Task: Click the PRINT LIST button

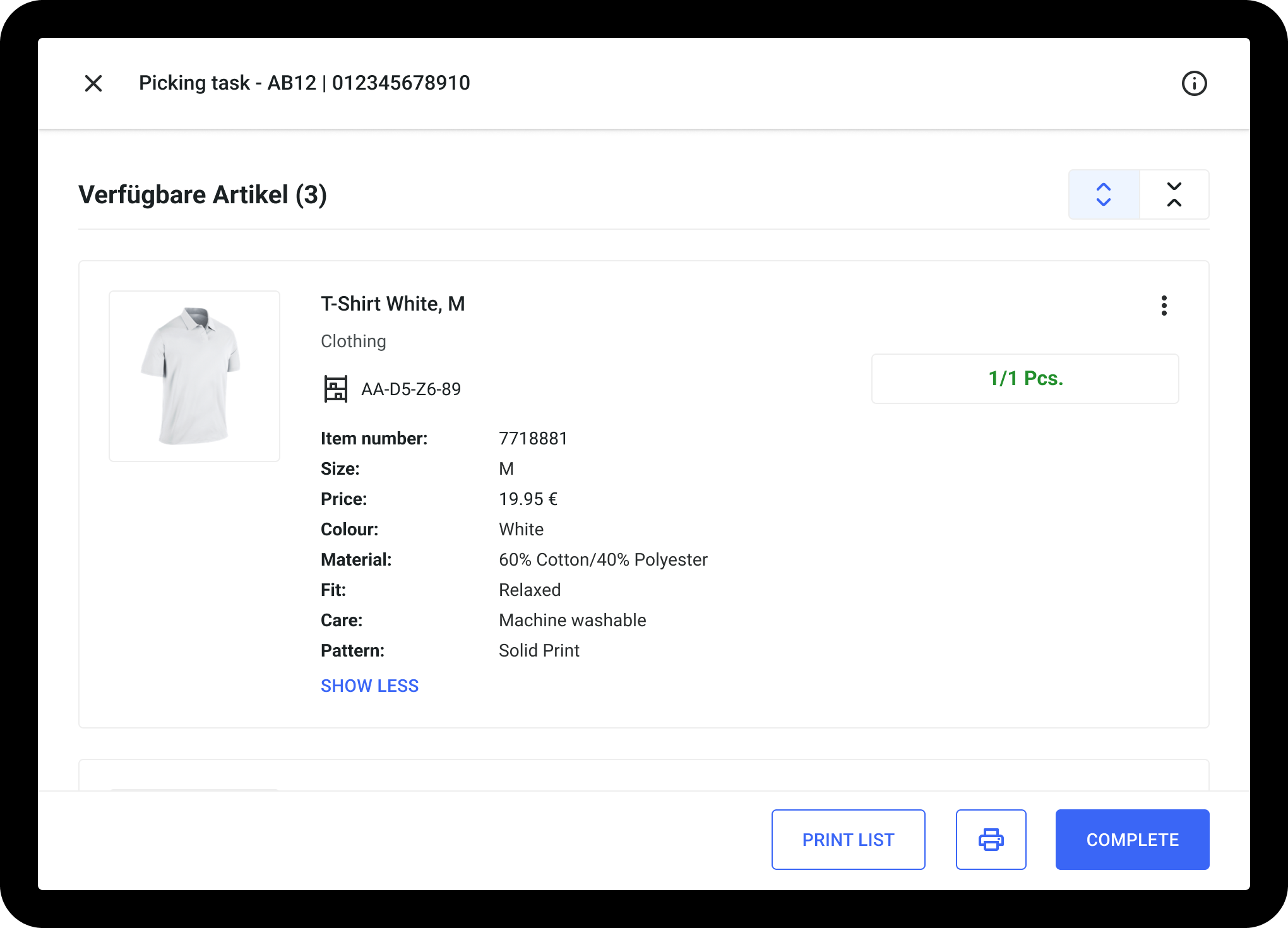Action: pyautogui.click(x=848, y=840)
